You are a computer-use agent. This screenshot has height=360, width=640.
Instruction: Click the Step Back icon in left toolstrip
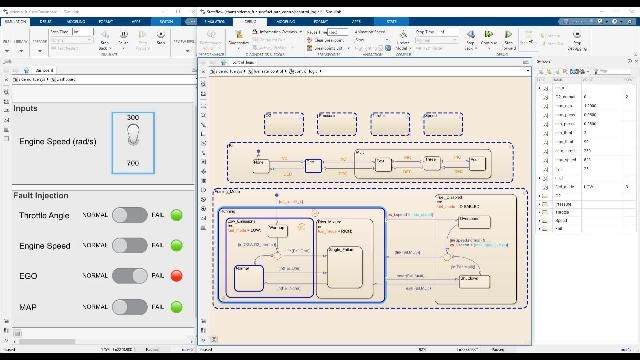click(104, 36)
